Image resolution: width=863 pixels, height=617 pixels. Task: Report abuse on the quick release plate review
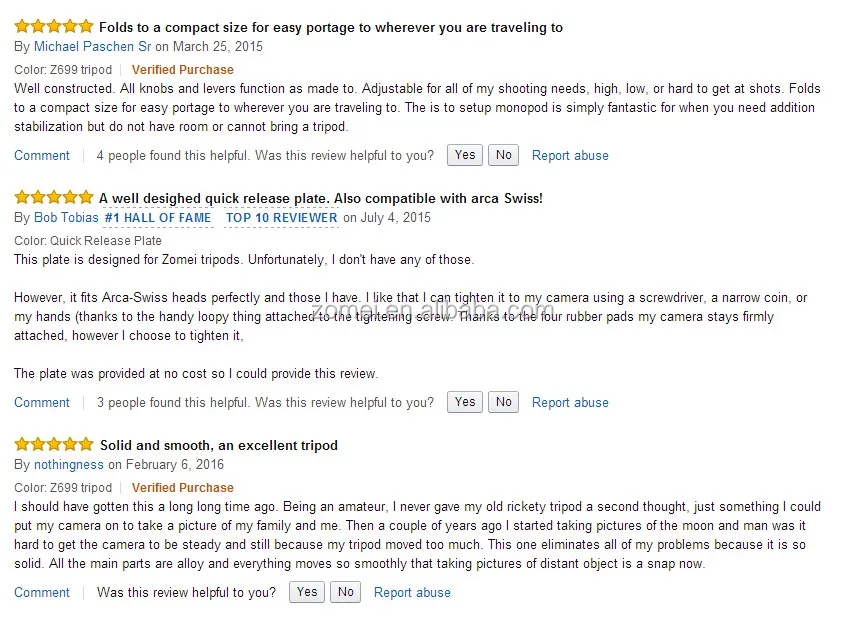coord(570,402)
